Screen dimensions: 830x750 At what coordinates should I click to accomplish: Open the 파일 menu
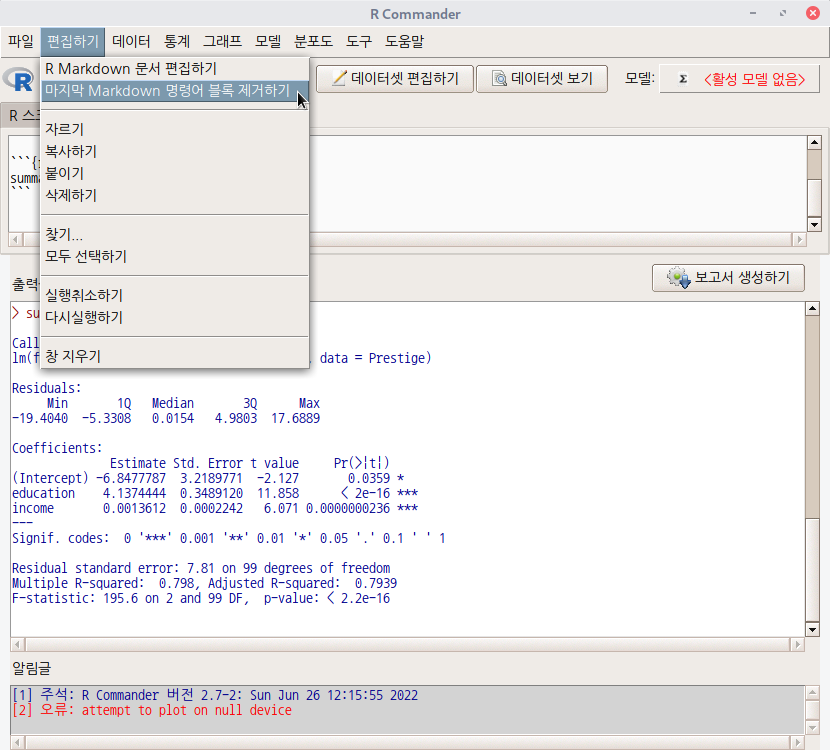[21, 41]
